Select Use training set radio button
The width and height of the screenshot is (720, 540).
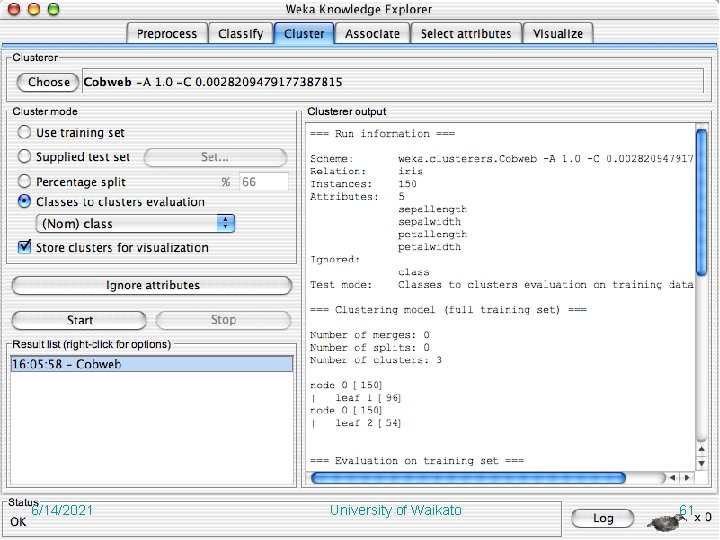(x=24, y=132)
